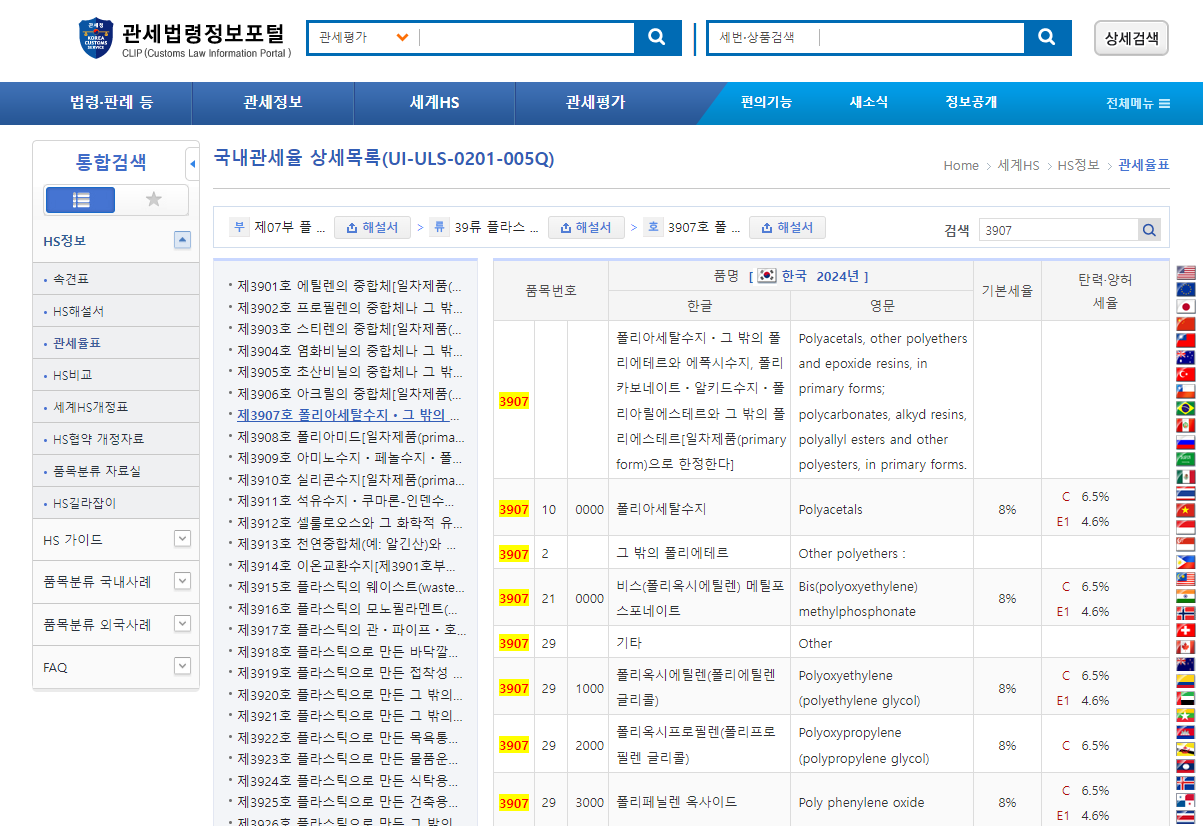Click the 상세검색 button
This screenshot has height=826, width=1203.
1131,38
